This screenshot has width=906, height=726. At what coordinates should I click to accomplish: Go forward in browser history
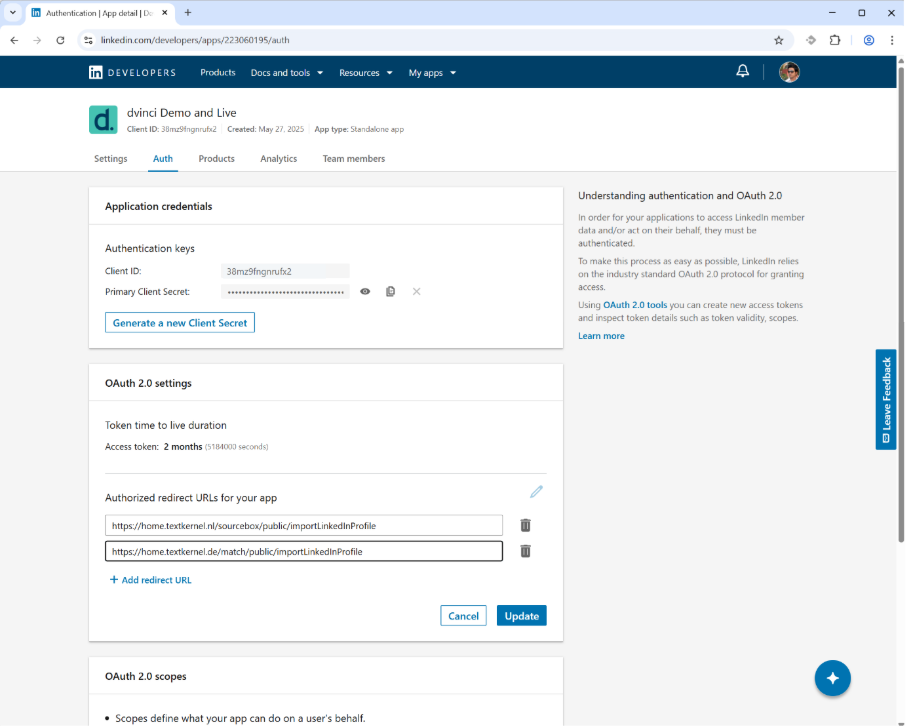(37, 40)
